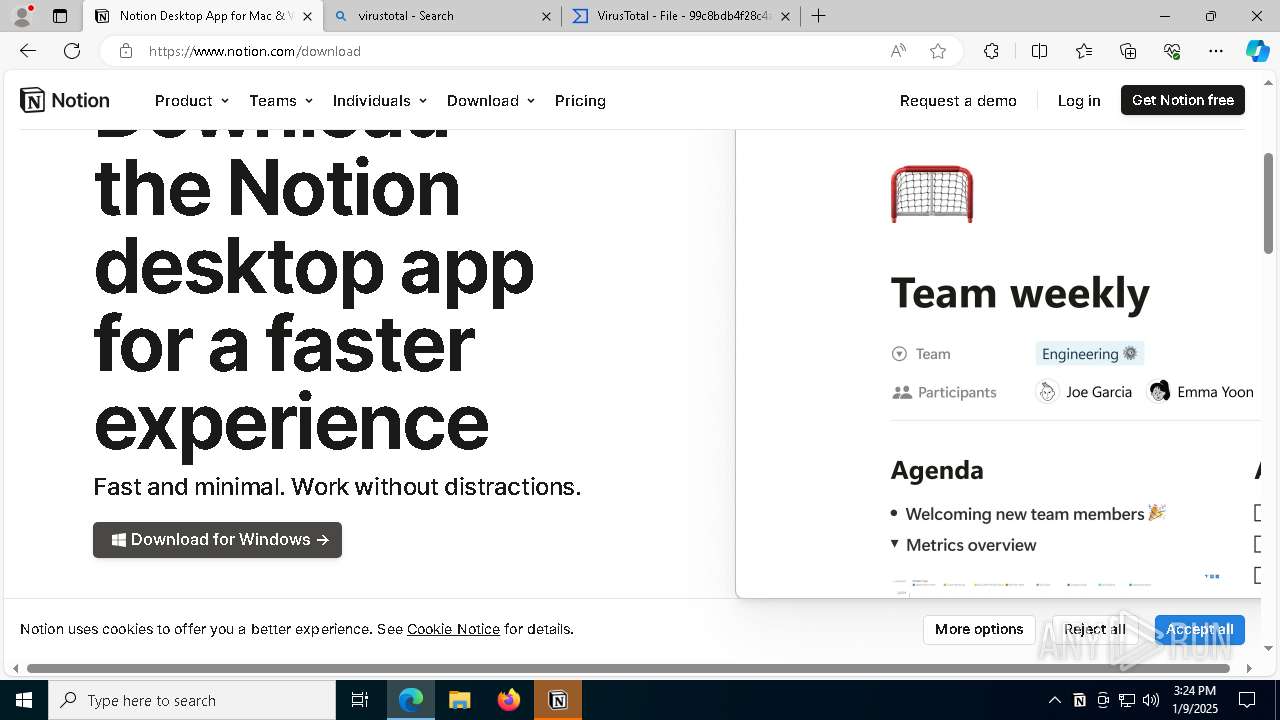The height and width of the screenshot is (720, 1280).
Task: Click Reject all cookies button
Action: pyautogui.click(x=1095, y=629)
